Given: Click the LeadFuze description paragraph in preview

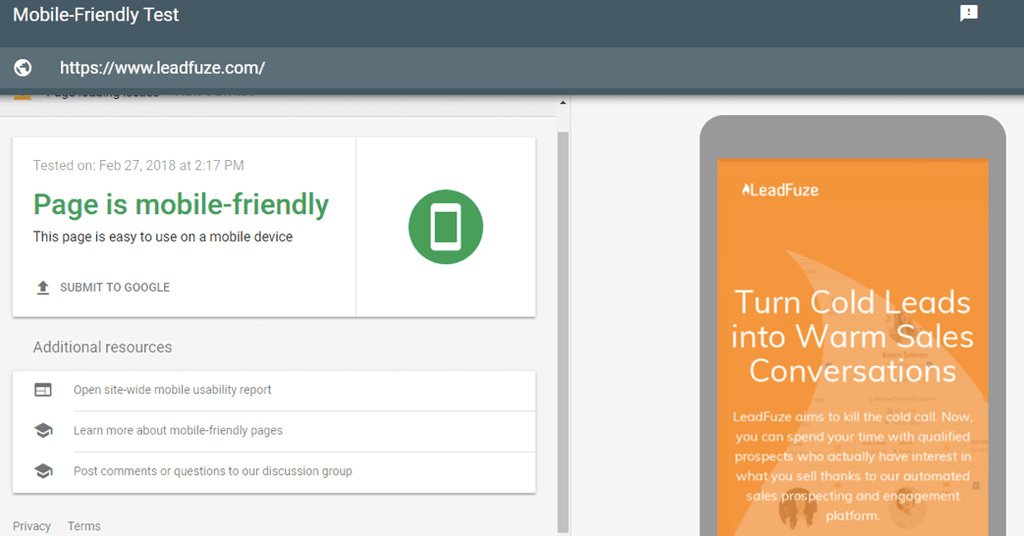Looking at the screenshot, I should tap(852, 466).
